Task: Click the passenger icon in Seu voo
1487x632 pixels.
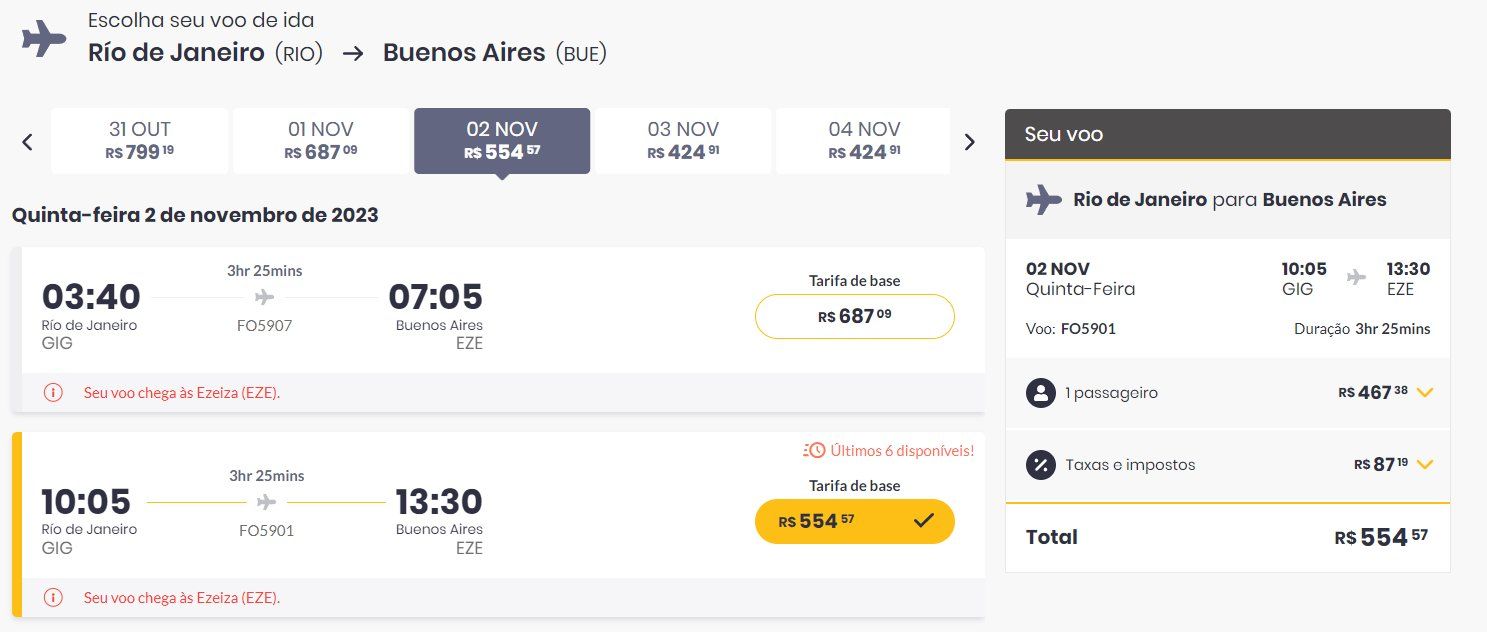Action: click(x=1041, y=393)
